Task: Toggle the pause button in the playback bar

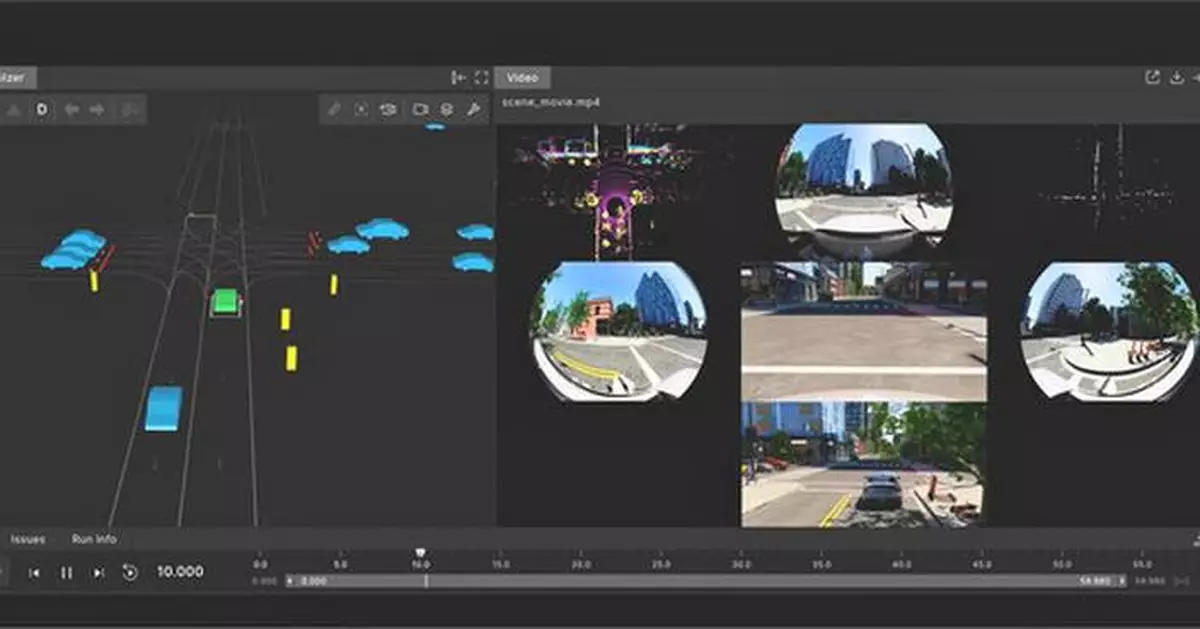Action: [66, 571]
